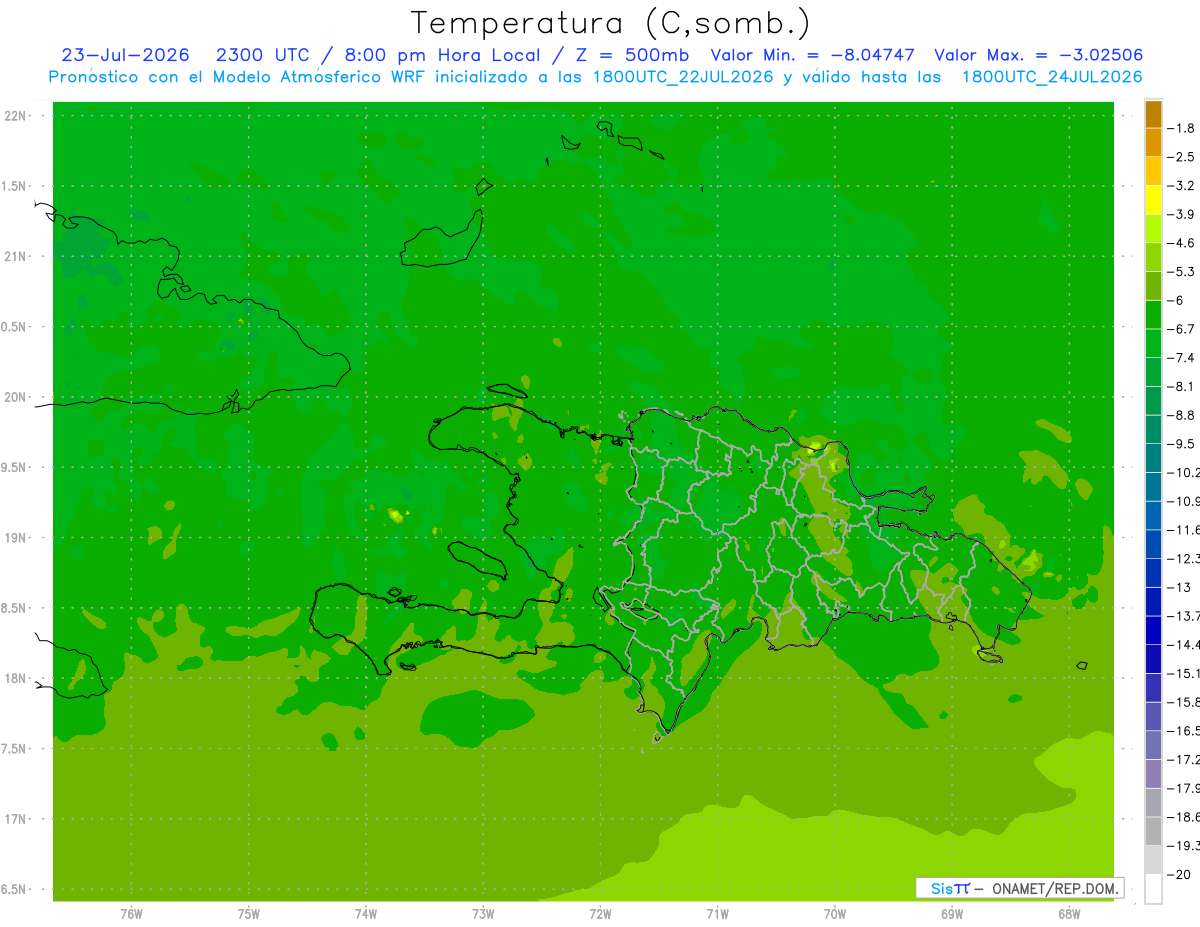Select the date text "23-Jul-2026"

click(125, 55)
